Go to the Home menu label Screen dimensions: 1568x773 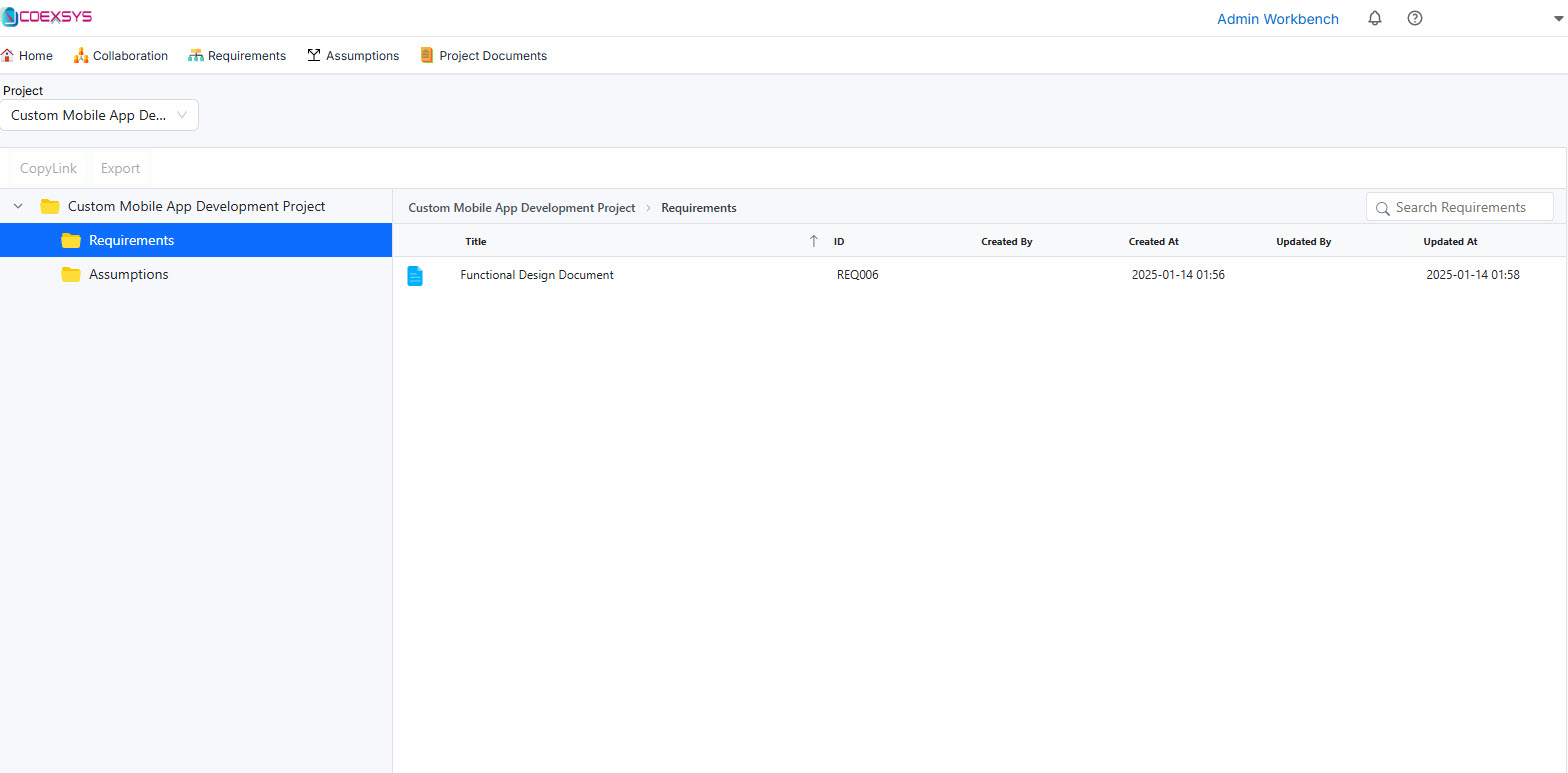(x=36, y=56)
